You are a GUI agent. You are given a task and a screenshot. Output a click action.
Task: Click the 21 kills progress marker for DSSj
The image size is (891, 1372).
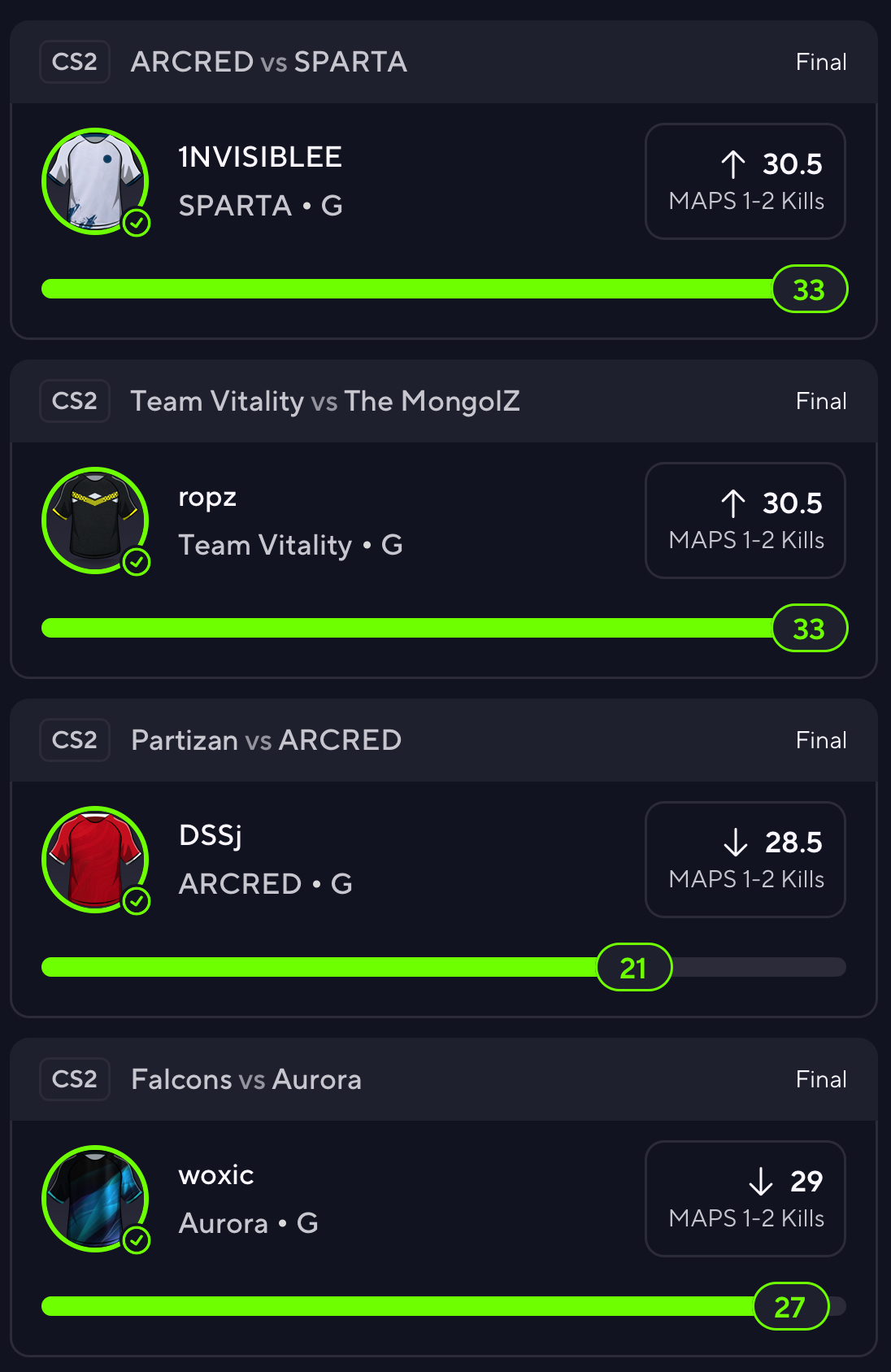pyautogui.click(x=634, y=968)
